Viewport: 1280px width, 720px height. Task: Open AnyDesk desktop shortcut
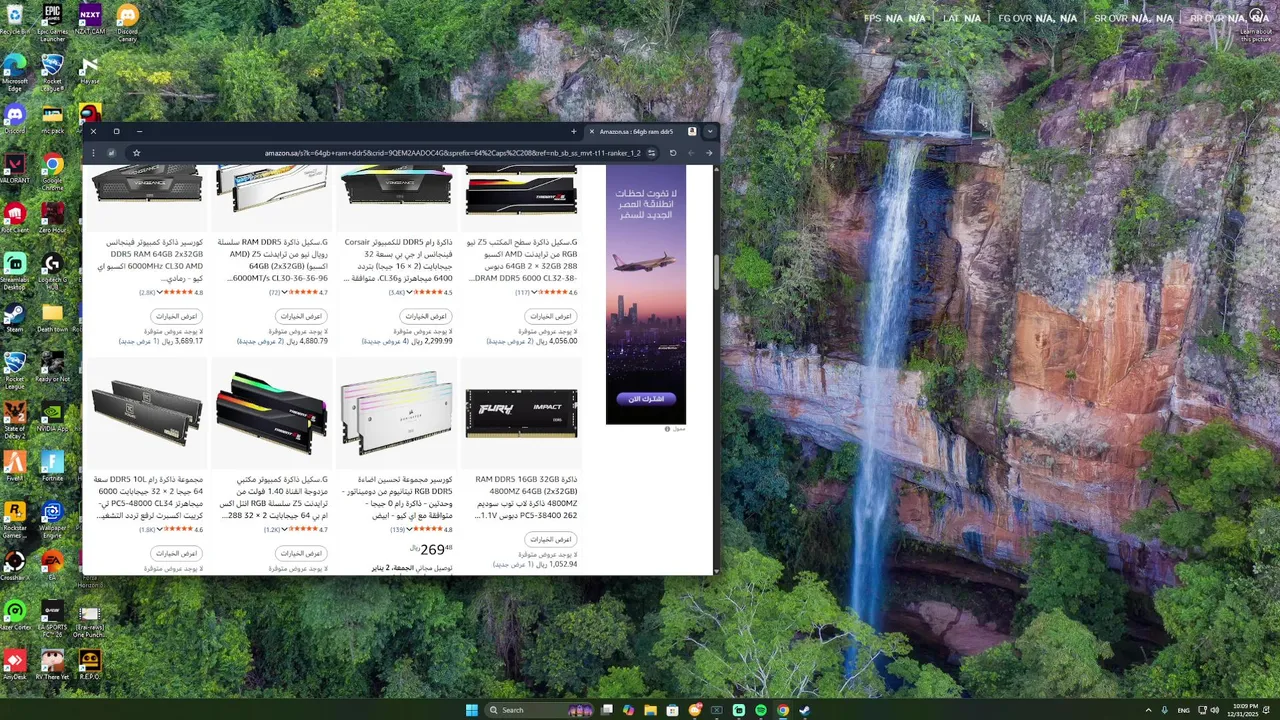click(x=14, y=665)
